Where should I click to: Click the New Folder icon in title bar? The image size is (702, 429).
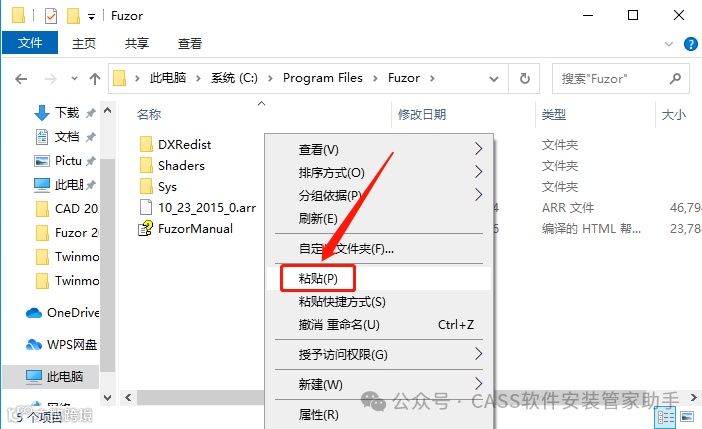point(73,16)
